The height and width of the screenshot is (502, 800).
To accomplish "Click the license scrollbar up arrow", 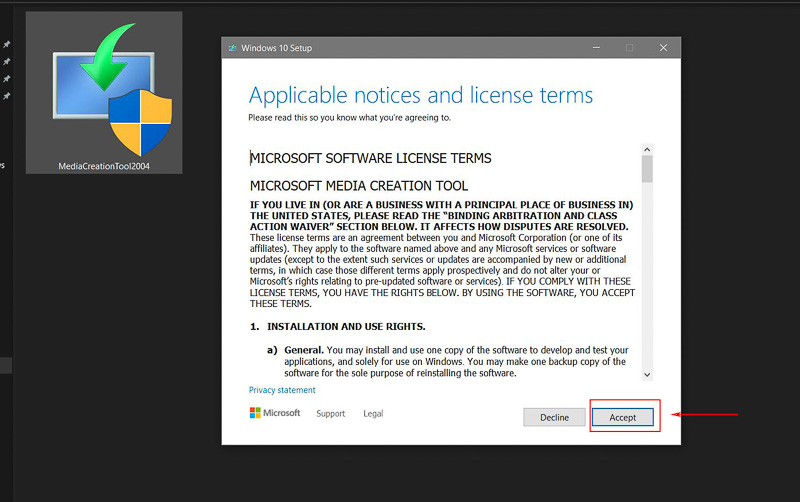I will click(x=647, y=149).
